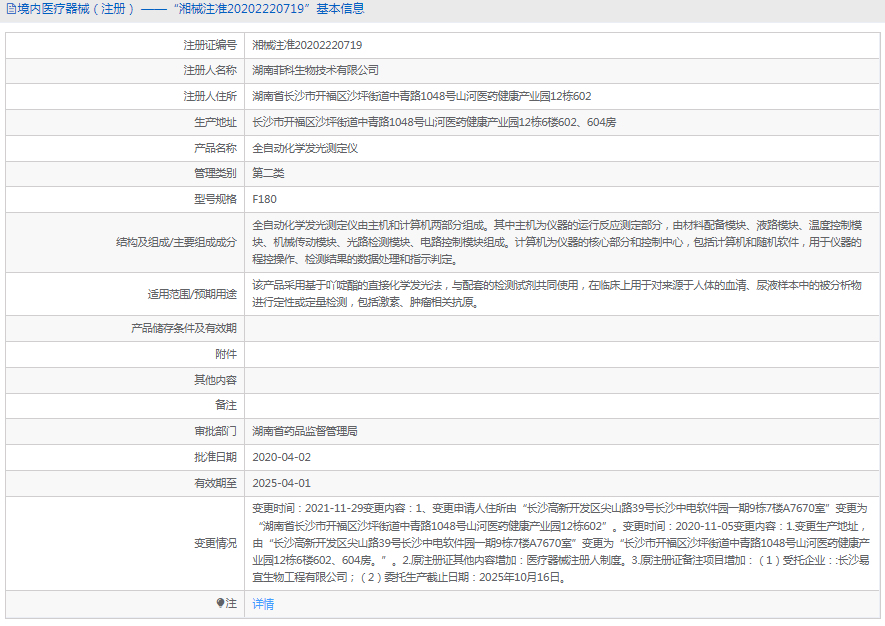Click the 附件 label
This screenshot has width=885, height=626.
(x=226, y=354)
